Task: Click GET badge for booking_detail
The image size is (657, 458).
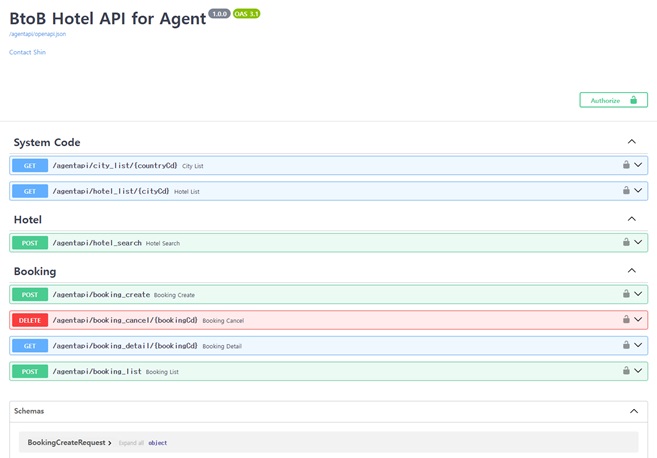Action: point(30,346)
